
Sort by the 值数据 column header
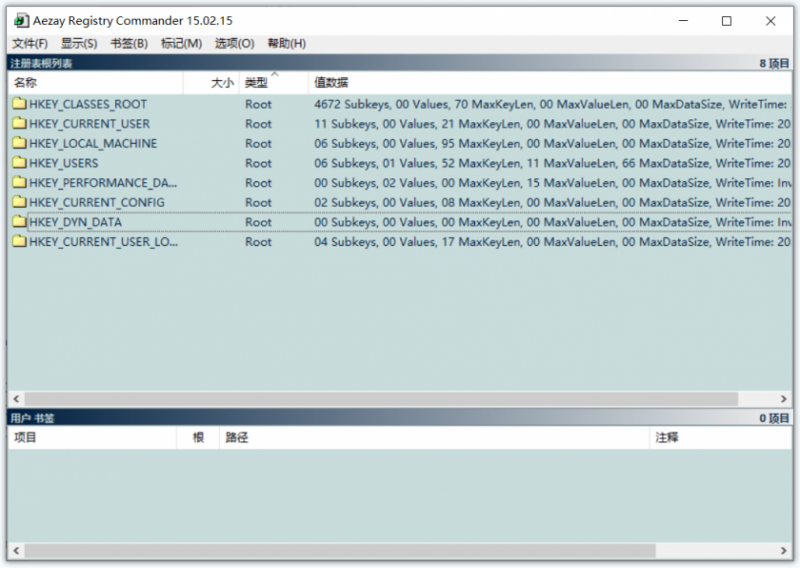(550, 83)
